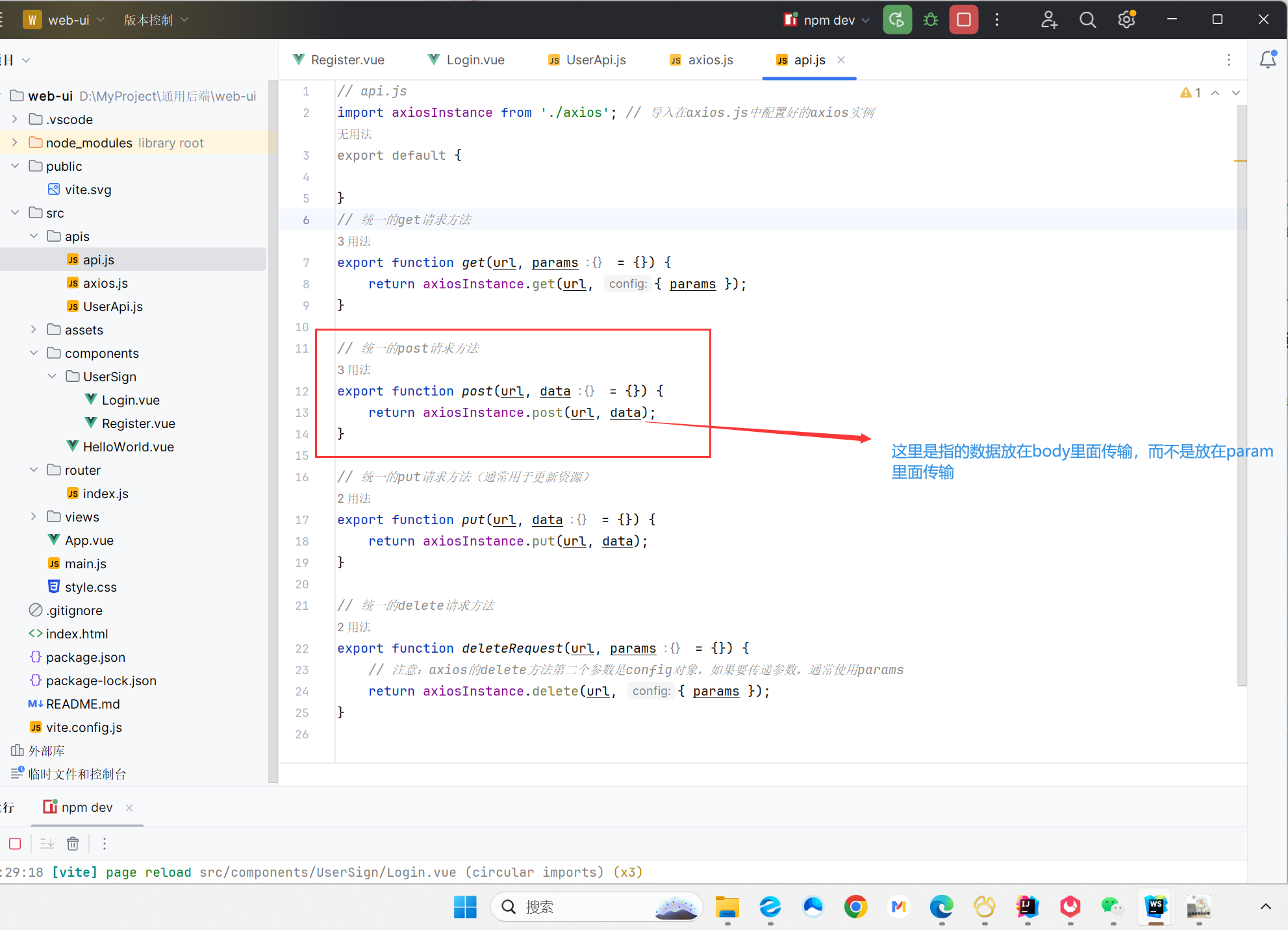Open editor tabs options menu
1288x930 pixels.
tap(1229, 60)
